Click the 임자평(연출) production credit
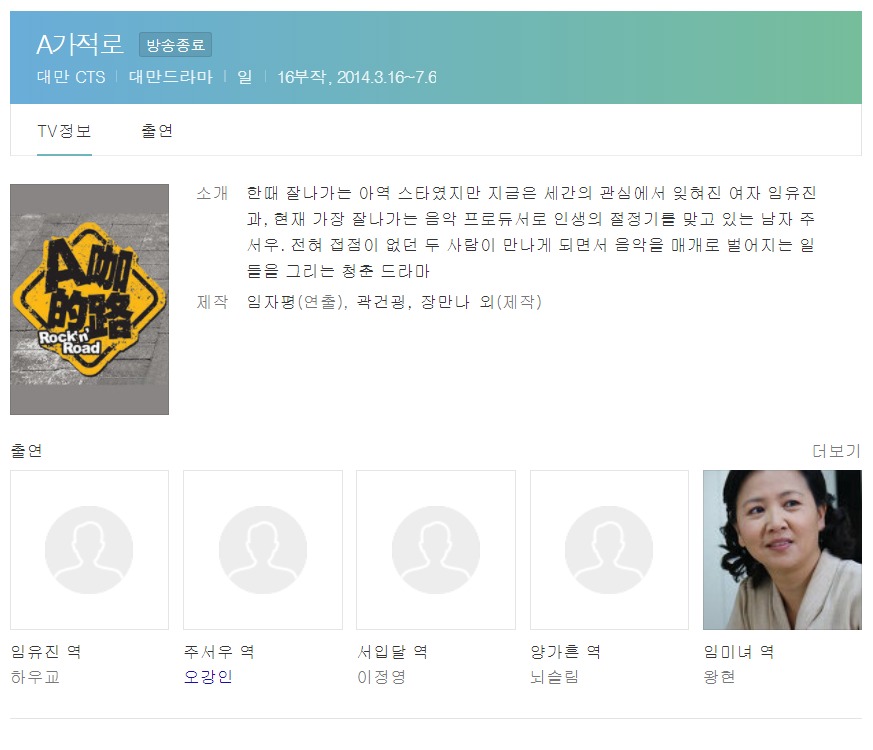Screen dimensions: 873x750 [295, 302]
